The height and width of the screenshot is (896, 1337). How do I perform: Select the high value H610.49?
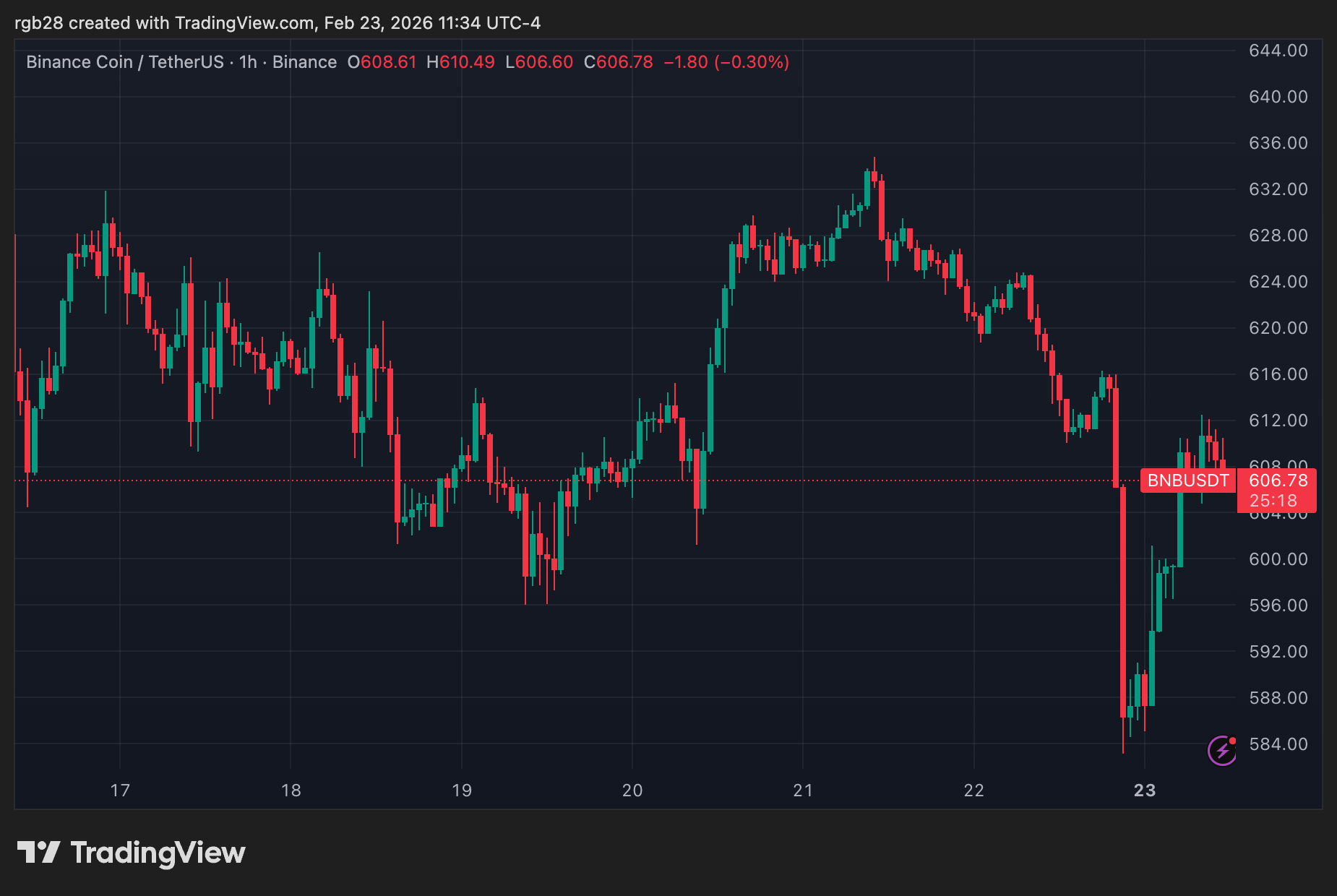pos(460,62)
